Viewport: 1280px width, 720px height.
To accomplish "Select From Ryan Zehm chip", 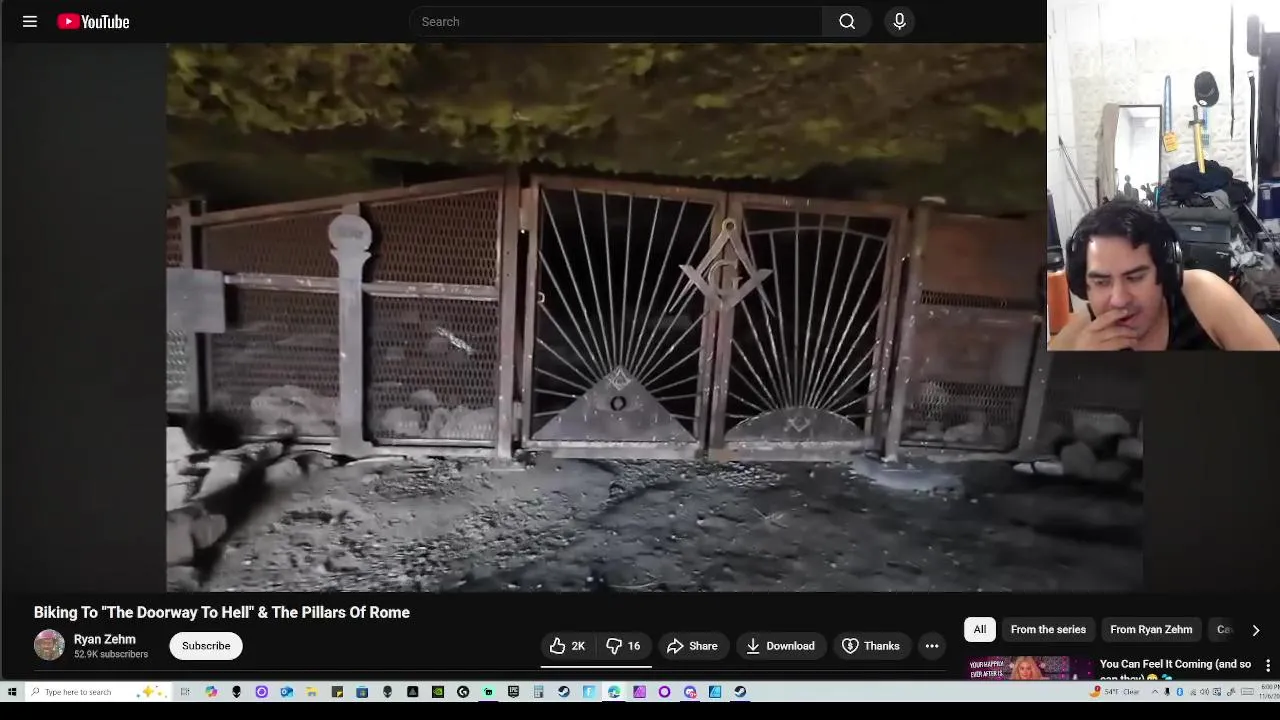I will click(1151, 629).
